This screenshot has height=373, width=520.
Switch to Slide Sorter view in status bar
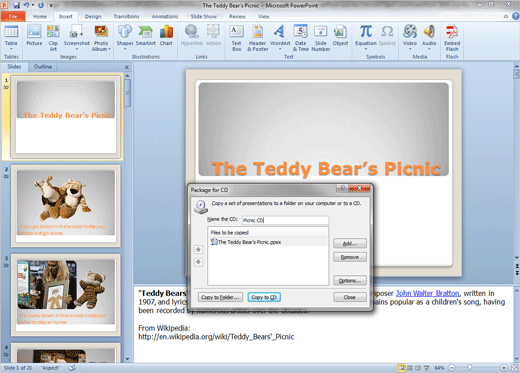pyautogui.click(x=410, y=368)
